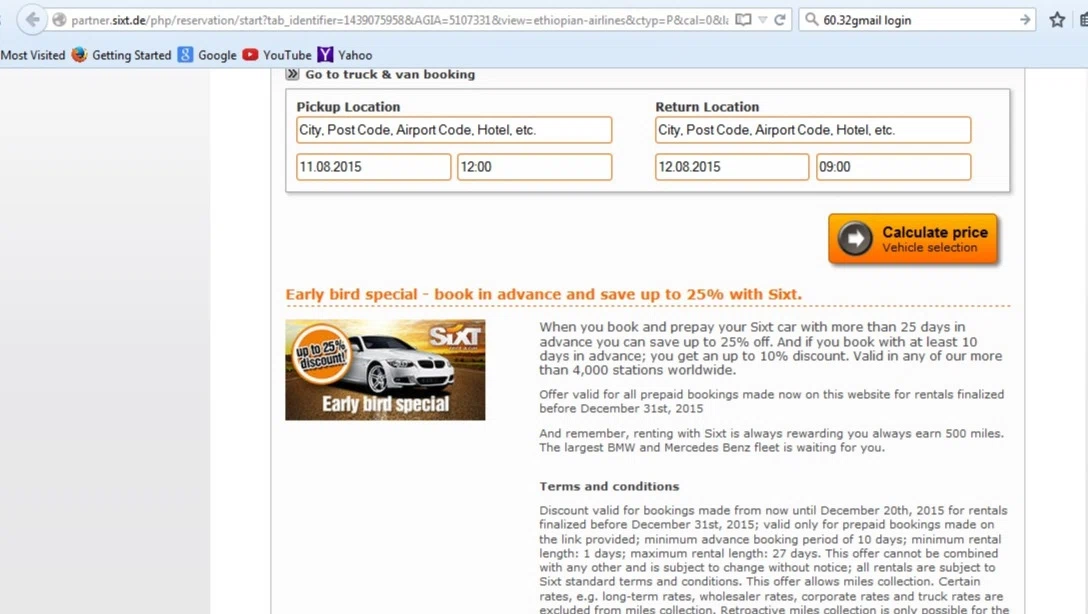The height and width of the screenshot is (614, 1088).
Task: Click Go to truck & van booking
Action: click(390, 74)
